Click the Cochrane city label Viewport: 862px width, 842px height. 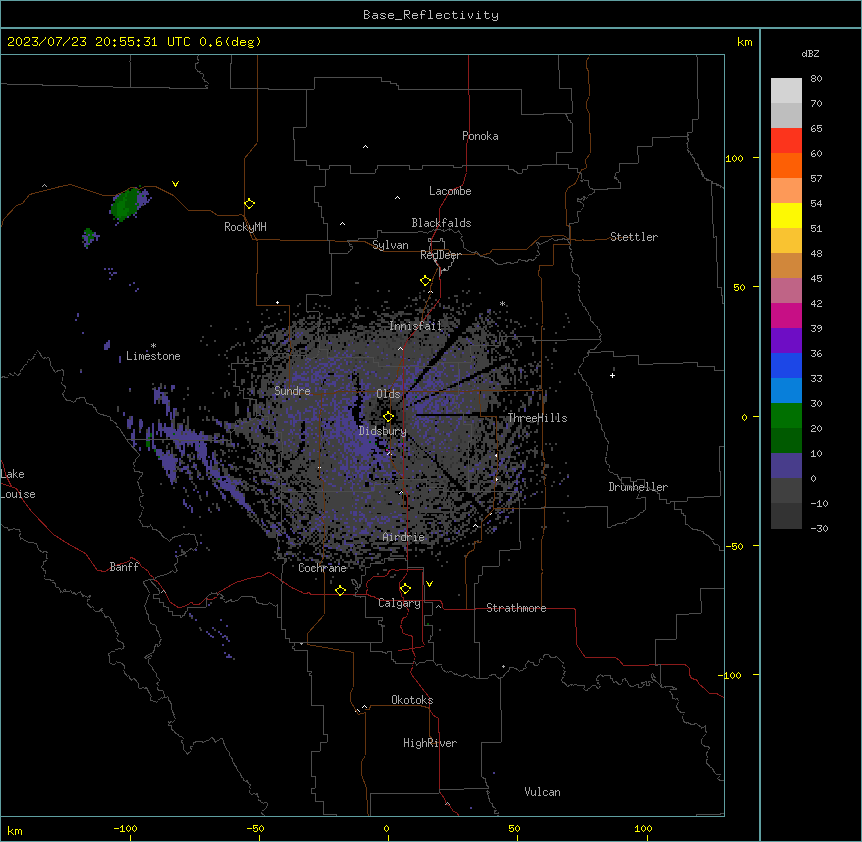322,568
